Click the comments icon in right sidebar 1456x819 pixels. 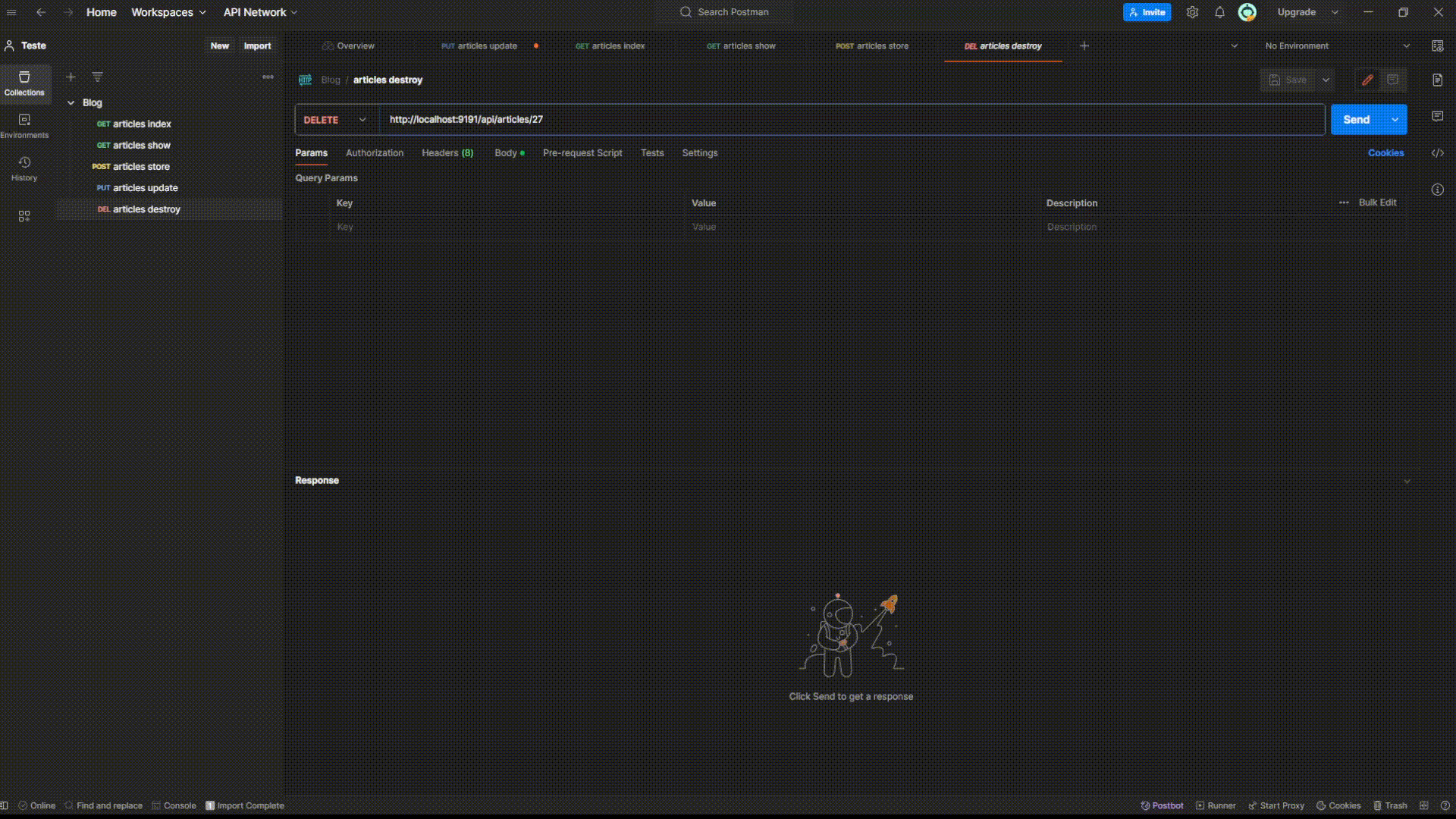(1437, 116)
